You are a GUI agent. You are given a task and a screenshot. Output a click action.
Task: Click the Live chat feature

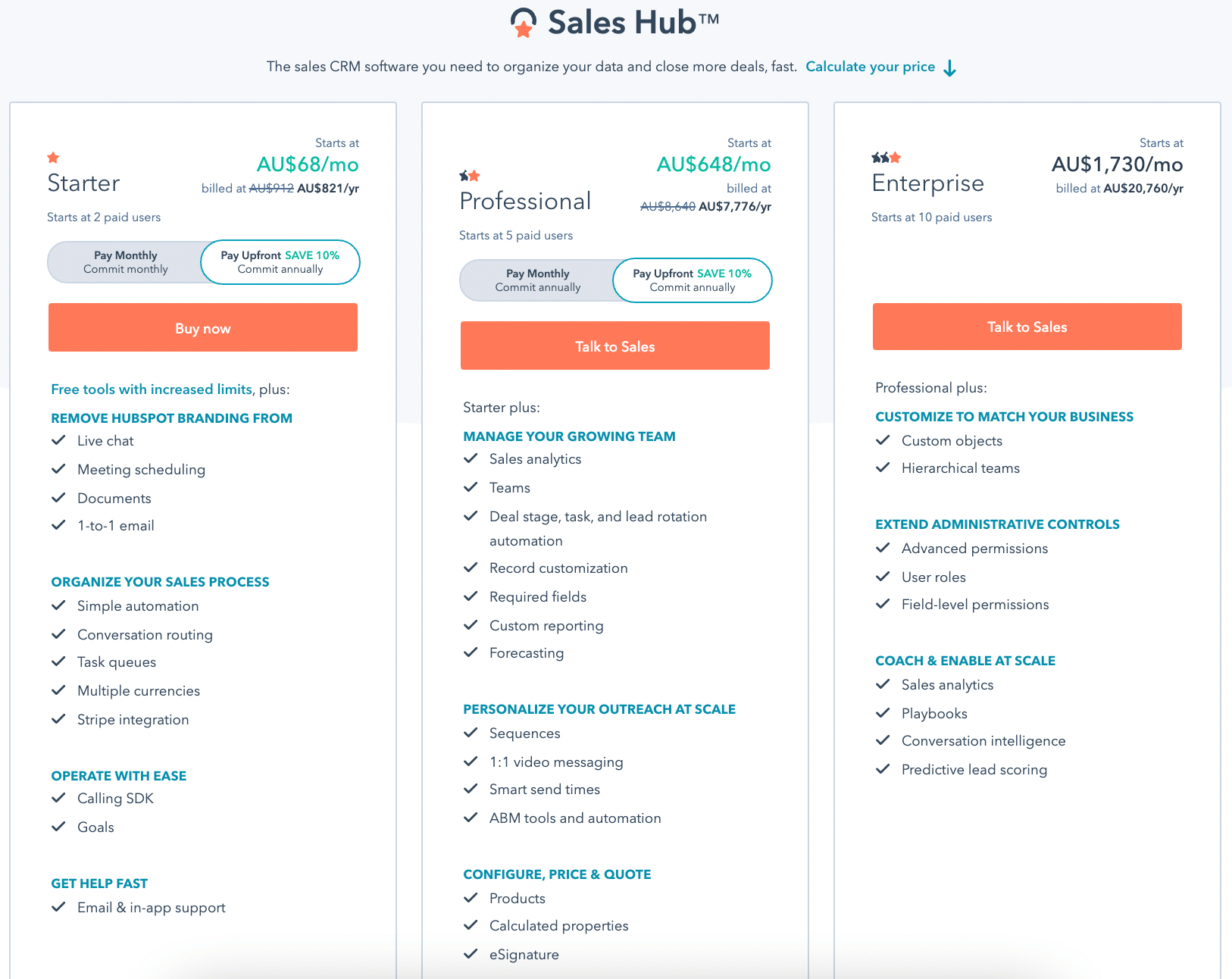[x=105, y=441]
